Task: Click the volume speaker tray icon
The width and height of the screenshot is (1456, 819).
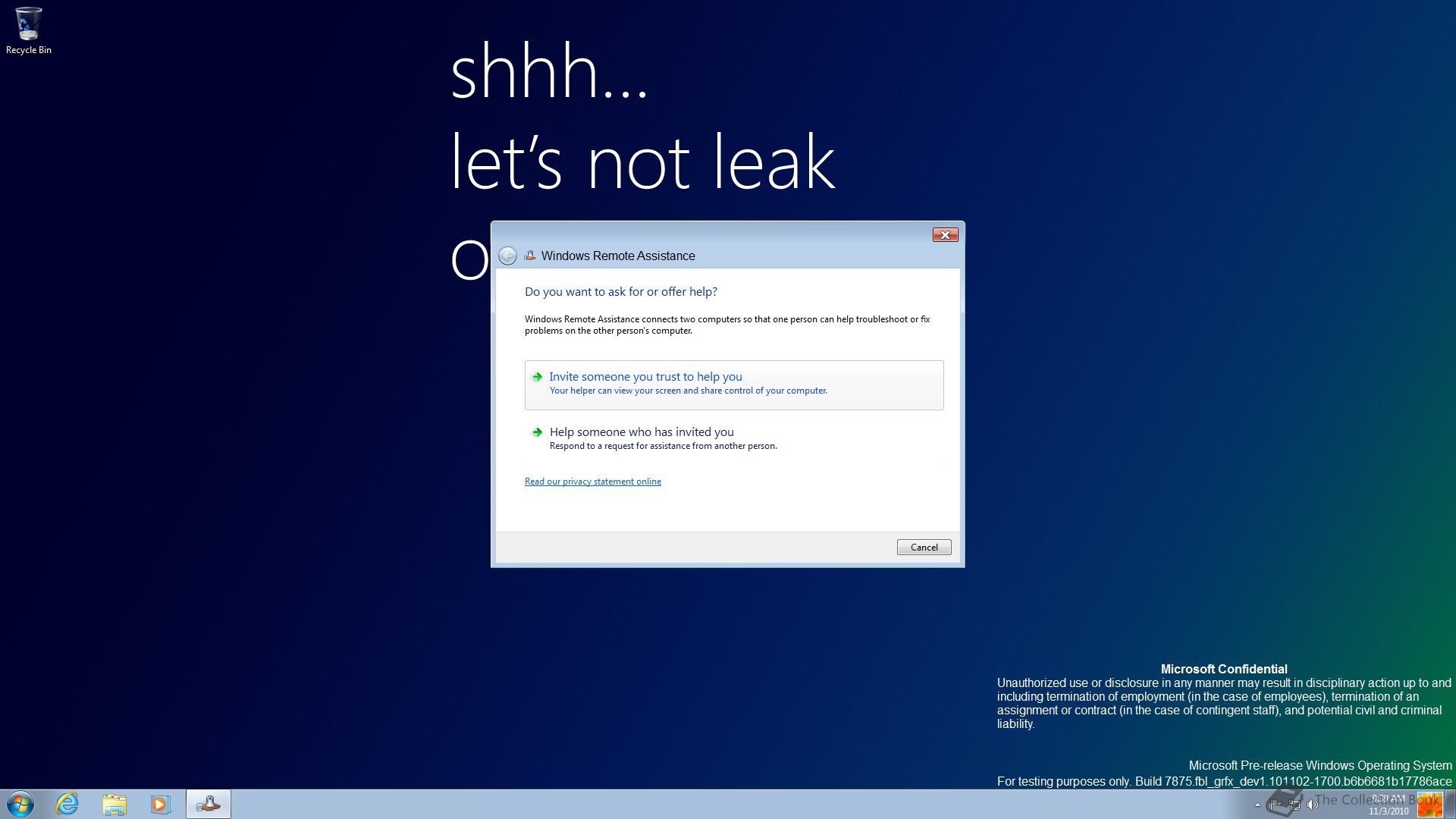Action: [x=1313, y=805]
